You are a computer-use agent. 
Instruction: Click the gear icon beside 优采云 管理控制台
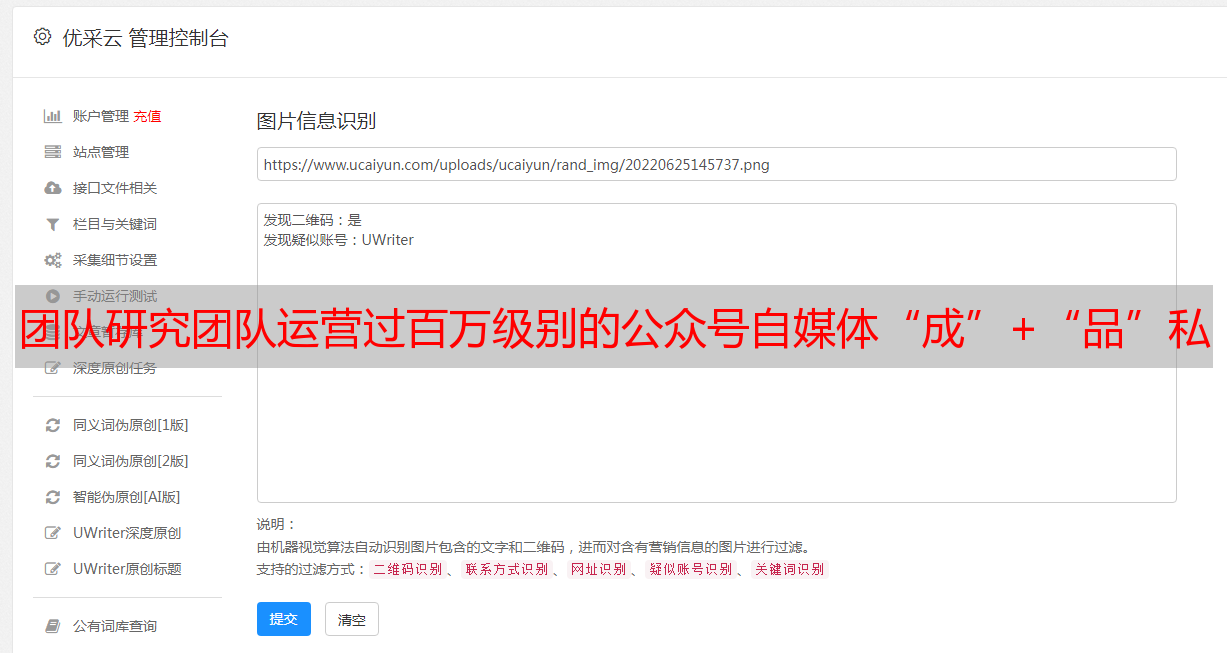click(x=42, y=38)
